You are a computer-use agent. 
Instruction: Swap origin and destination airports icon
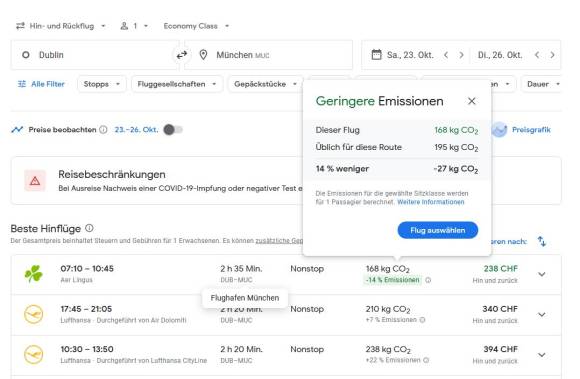click(x=182, y=55)
